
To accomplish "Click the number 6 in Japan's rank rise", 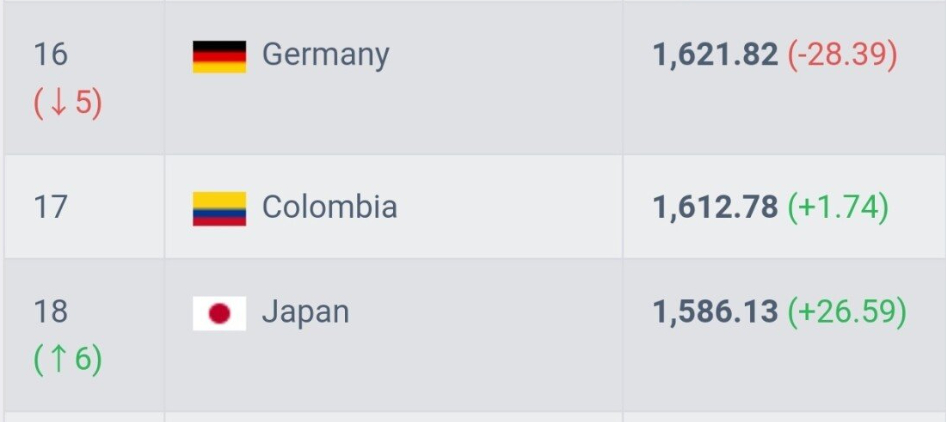I will 84,360.
